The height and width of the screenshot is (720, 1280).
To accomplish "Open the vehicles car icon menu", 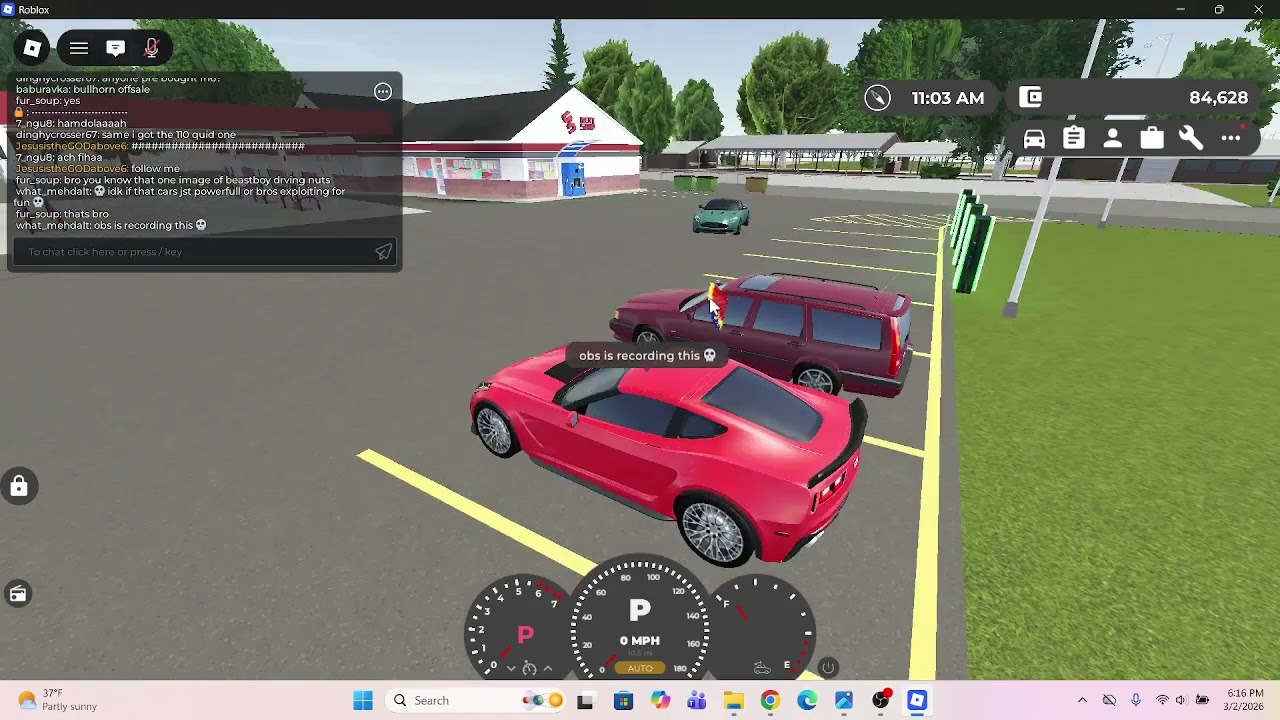I will click(1034, 139).
